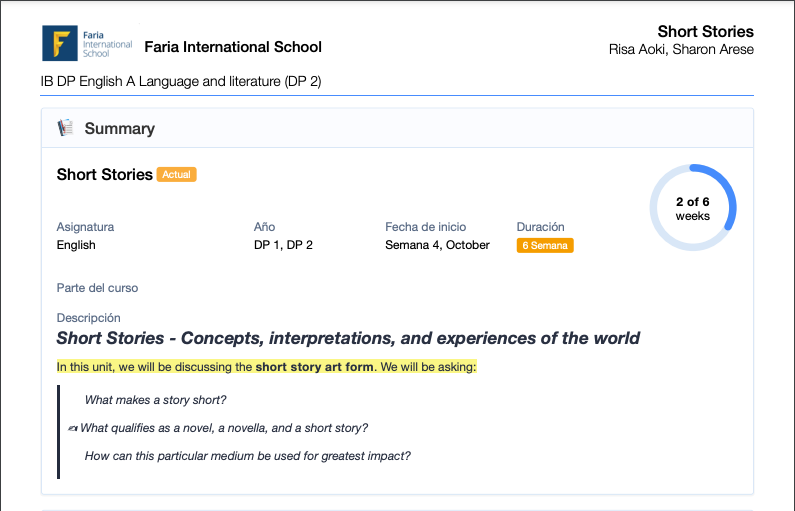Click the 'English' subject value
This screenshot has height=511, width=795.
76,245
